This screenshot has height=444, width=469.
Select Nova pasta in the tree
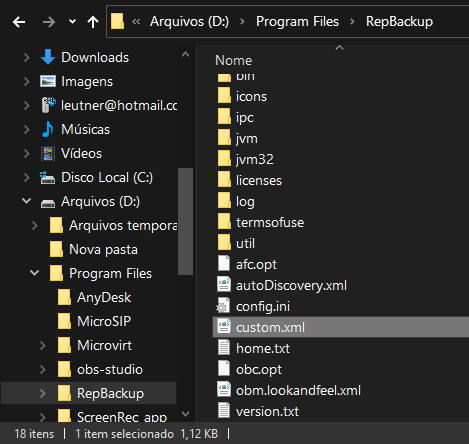click(103, 249)
